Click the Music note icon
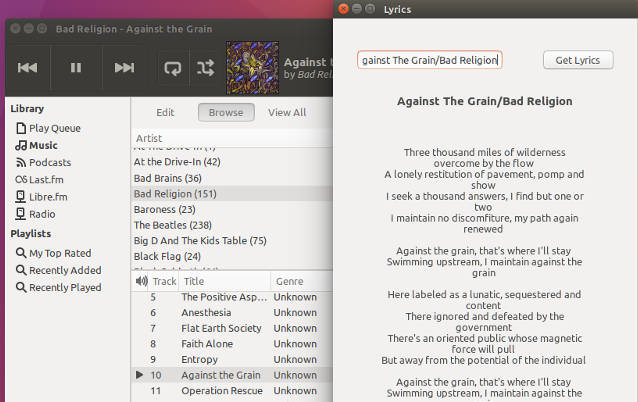 21,145
